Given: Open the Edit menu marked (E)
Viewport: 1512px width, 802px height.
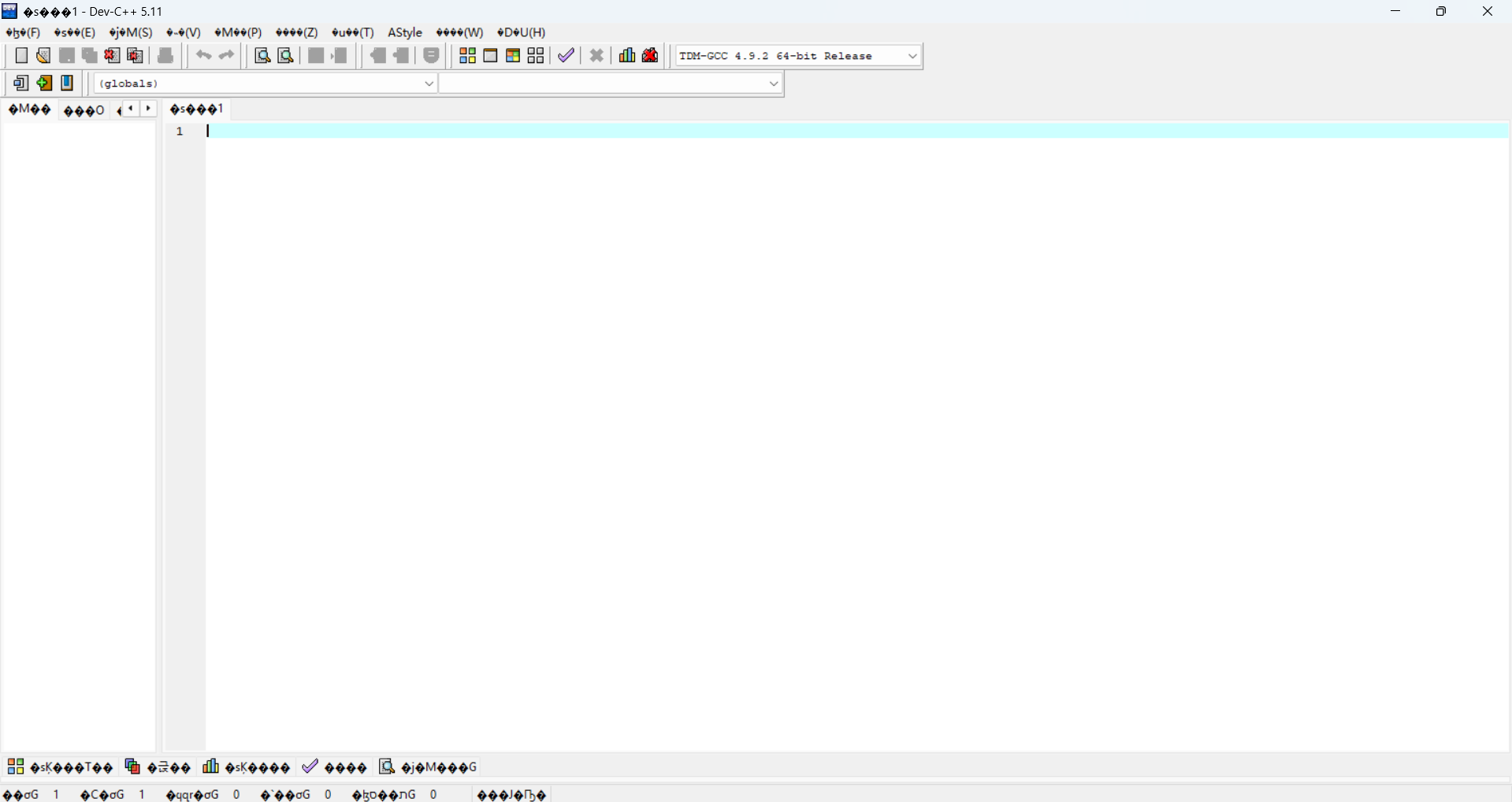Looking at the screenshot, I should tap(74, 32).
